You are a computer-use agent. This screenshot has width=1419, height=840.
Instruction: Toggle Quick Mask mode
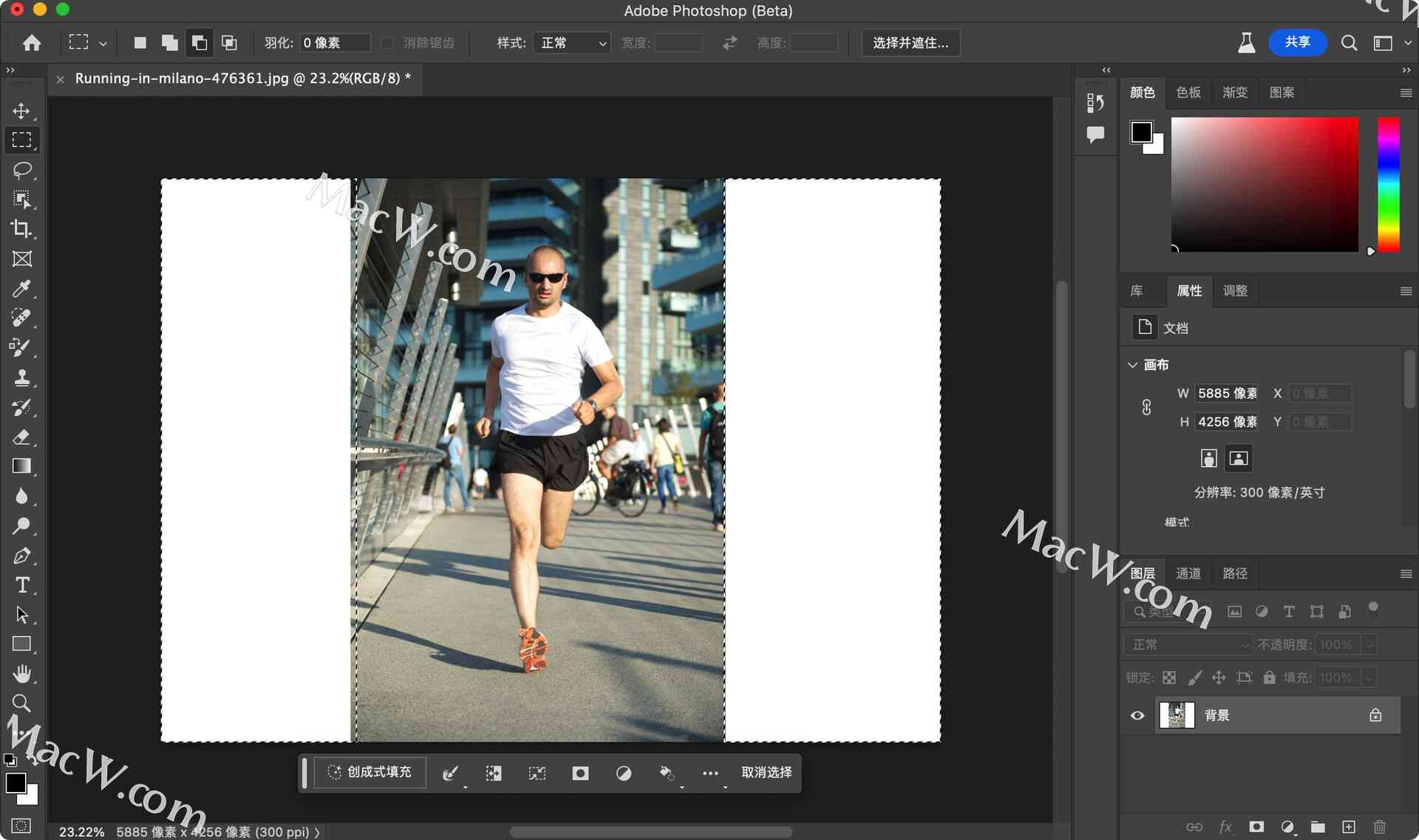point(21,826)
